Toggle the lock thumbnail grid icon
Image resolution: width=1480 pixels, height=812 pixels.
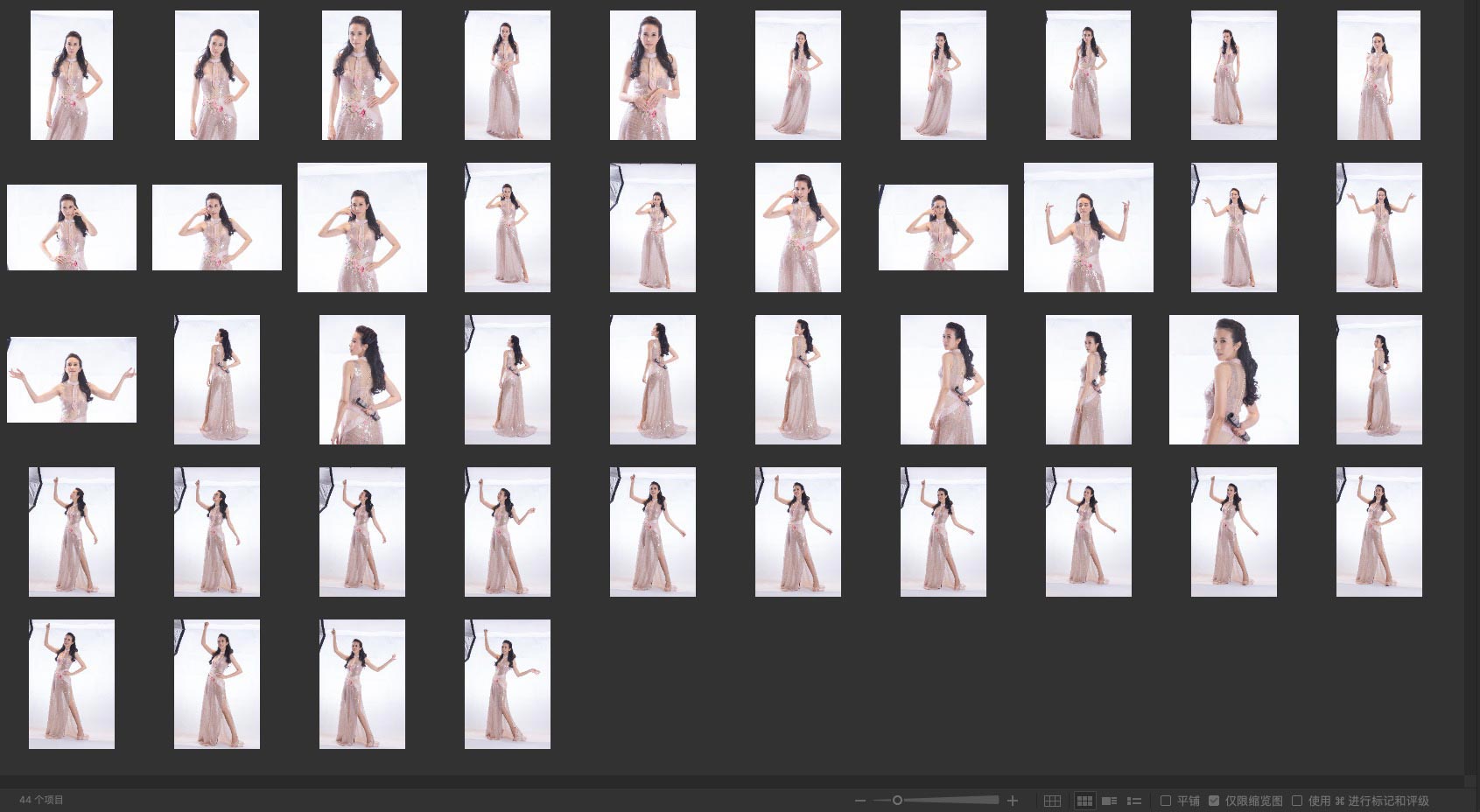1052,801
